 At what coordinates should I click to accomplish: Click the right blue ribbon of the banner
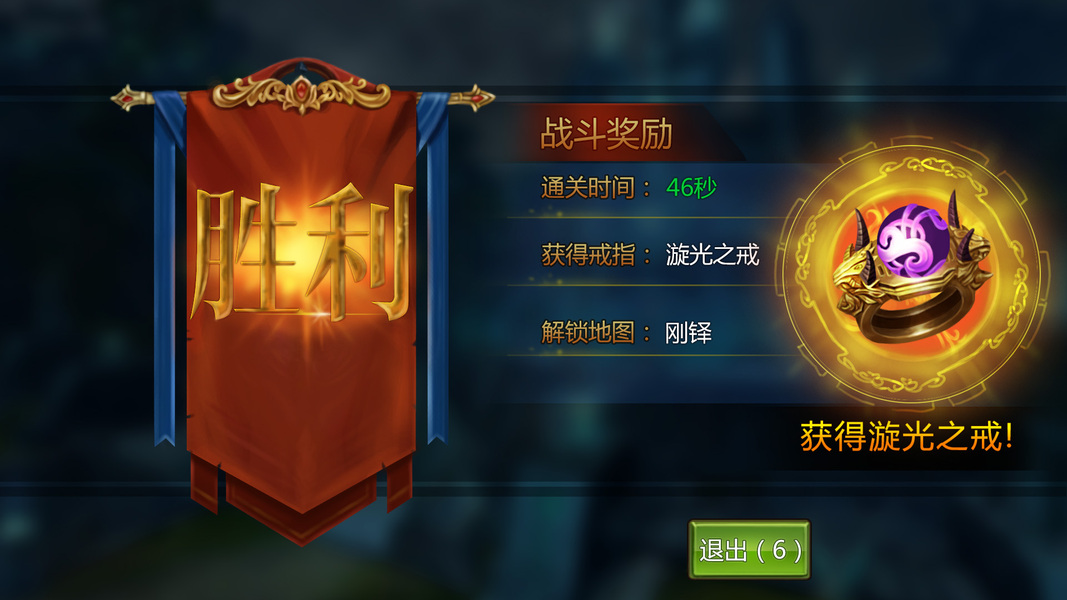pyautogui.click(x=434, y=265)
